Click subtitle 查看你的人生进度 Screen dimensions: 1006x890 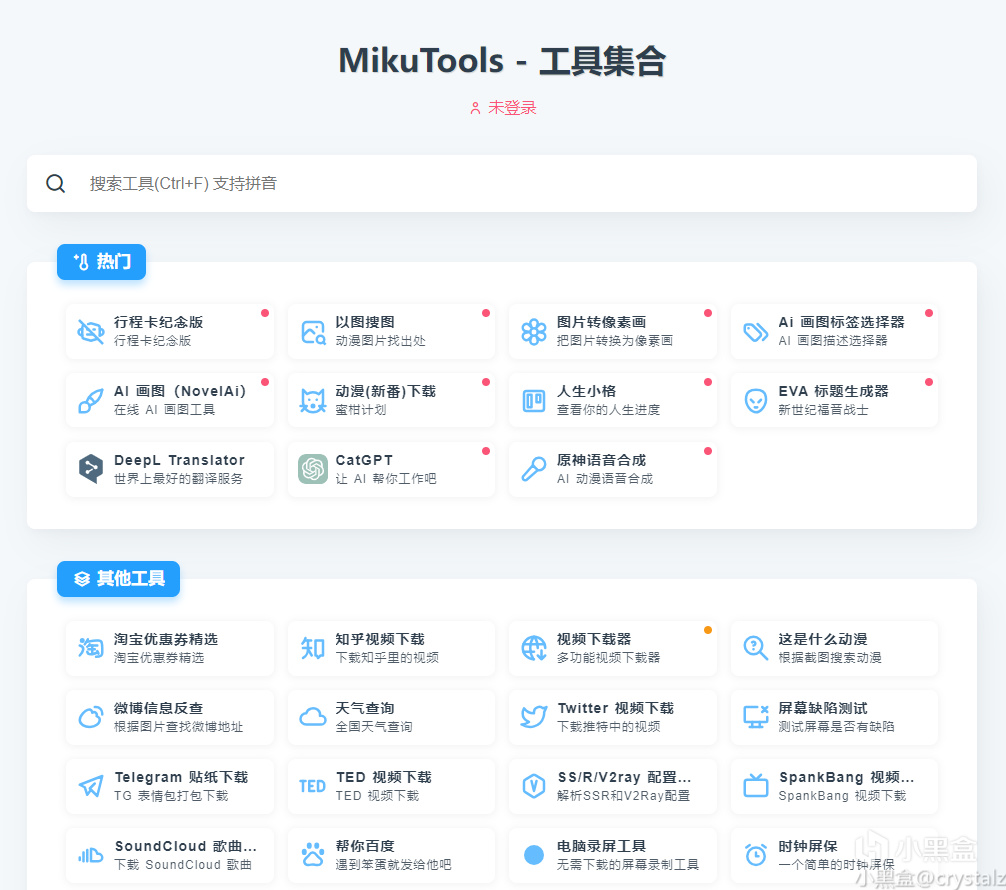(608, 409)
